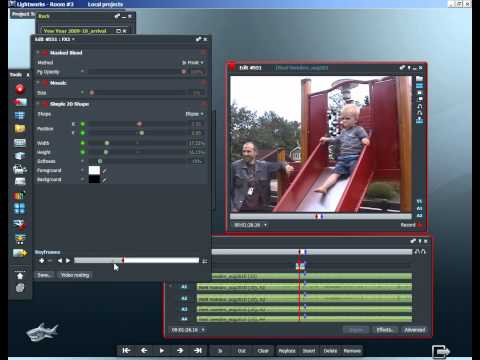Mark In point button
This screenshot has height=360, width=480.
(220, 351)
